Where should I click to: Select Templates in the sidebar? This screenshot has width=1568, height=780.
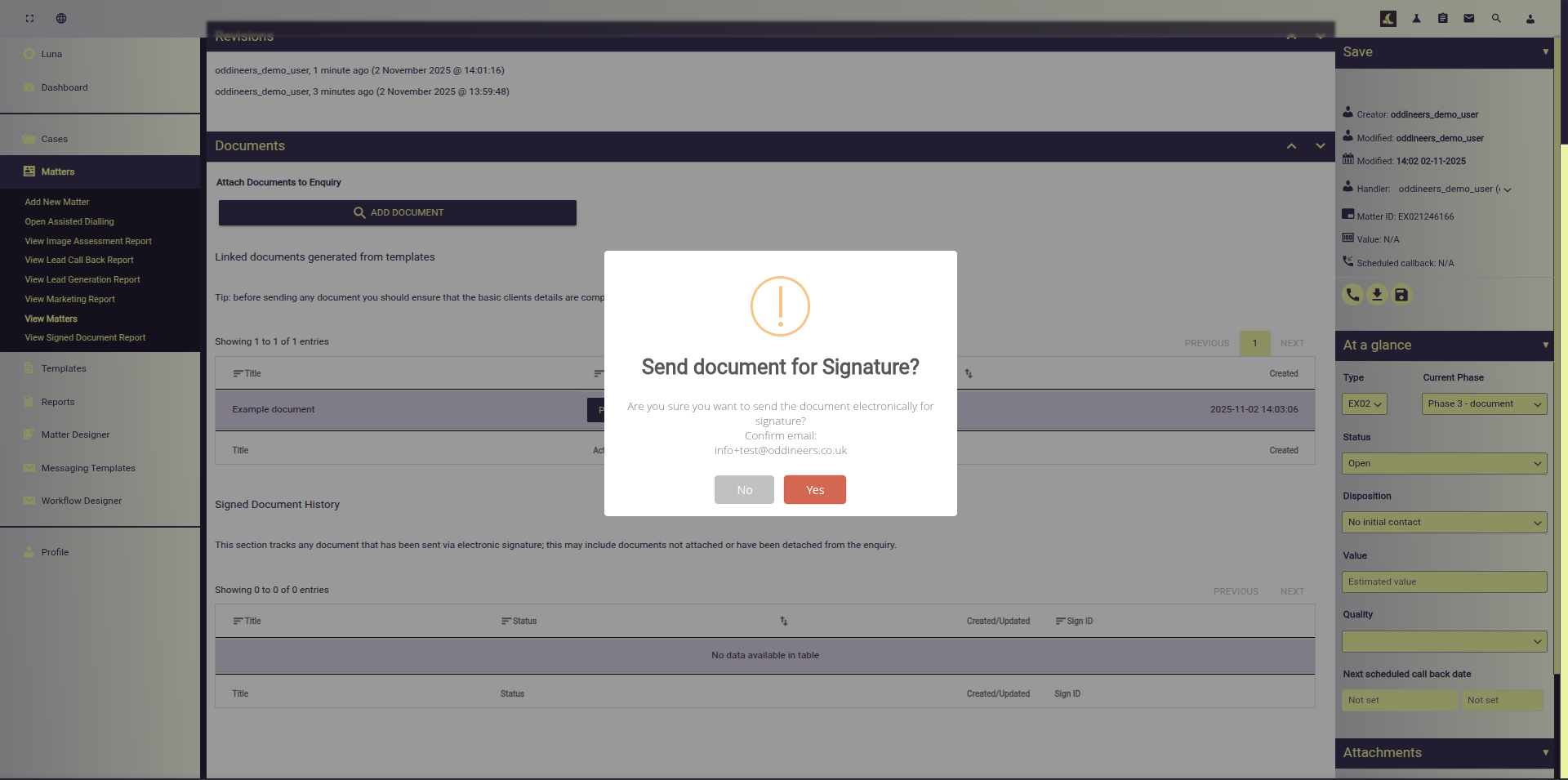(64, 369)
